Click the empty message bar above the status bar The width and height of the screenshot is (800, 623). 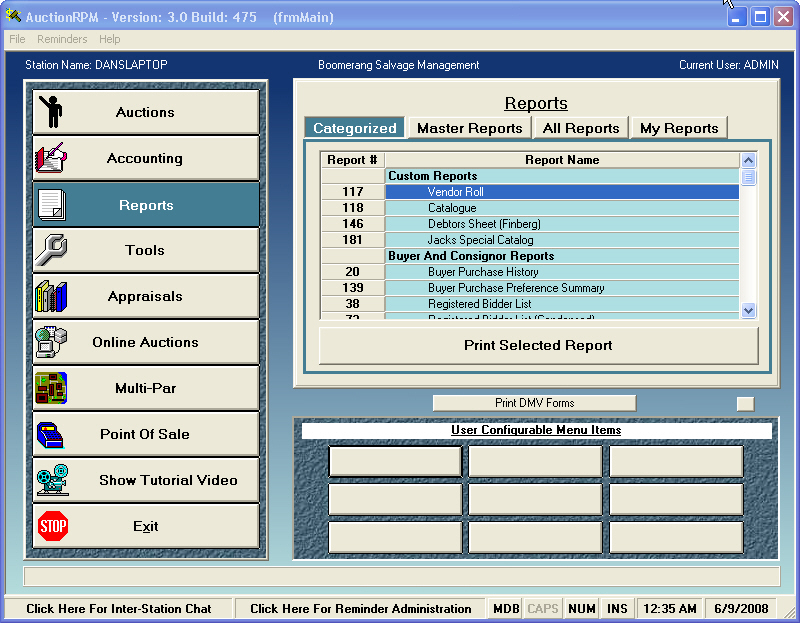pyautogui.click(x=402, y=577)
